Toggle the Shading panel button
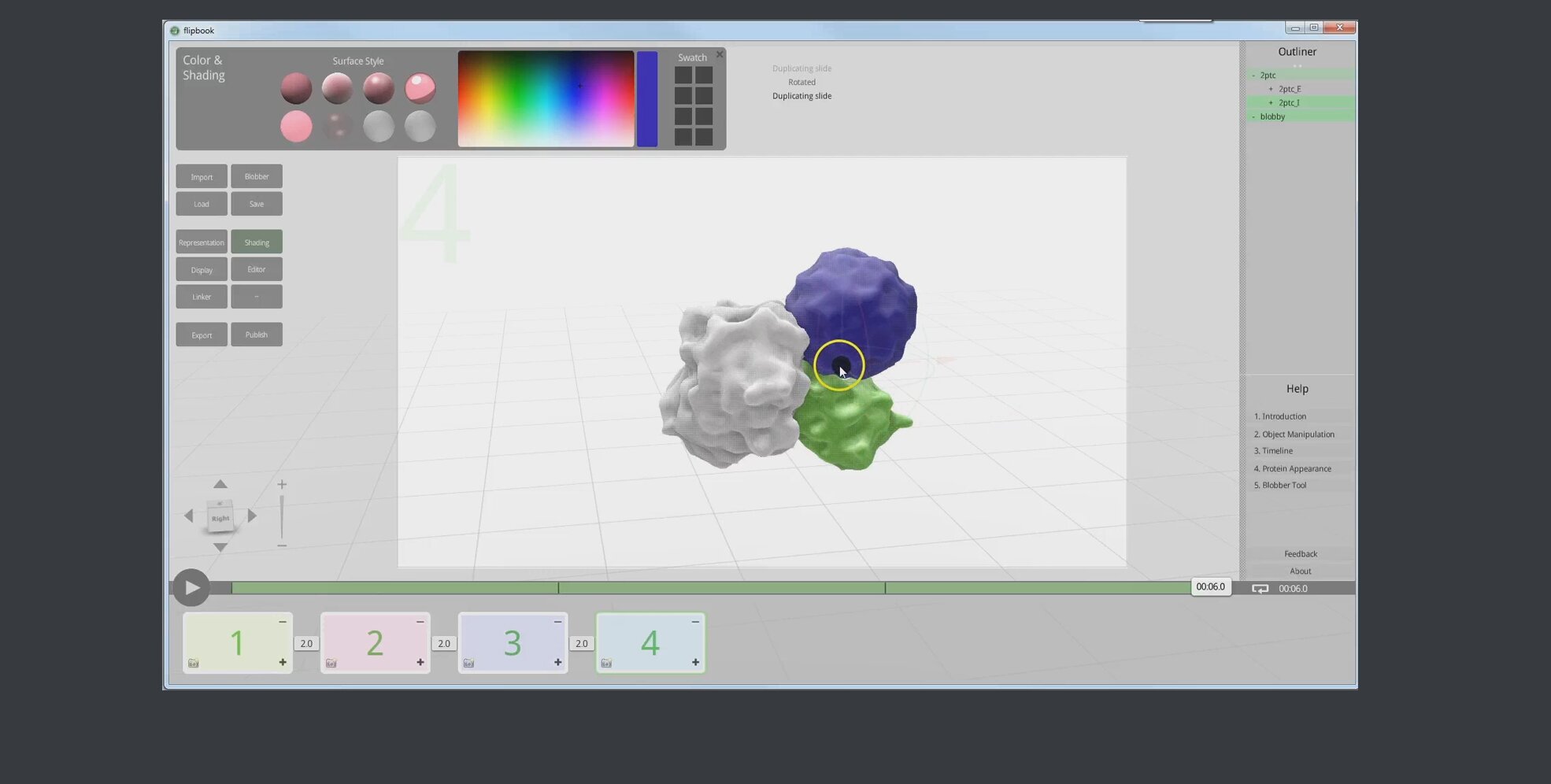 pos(257,242)
